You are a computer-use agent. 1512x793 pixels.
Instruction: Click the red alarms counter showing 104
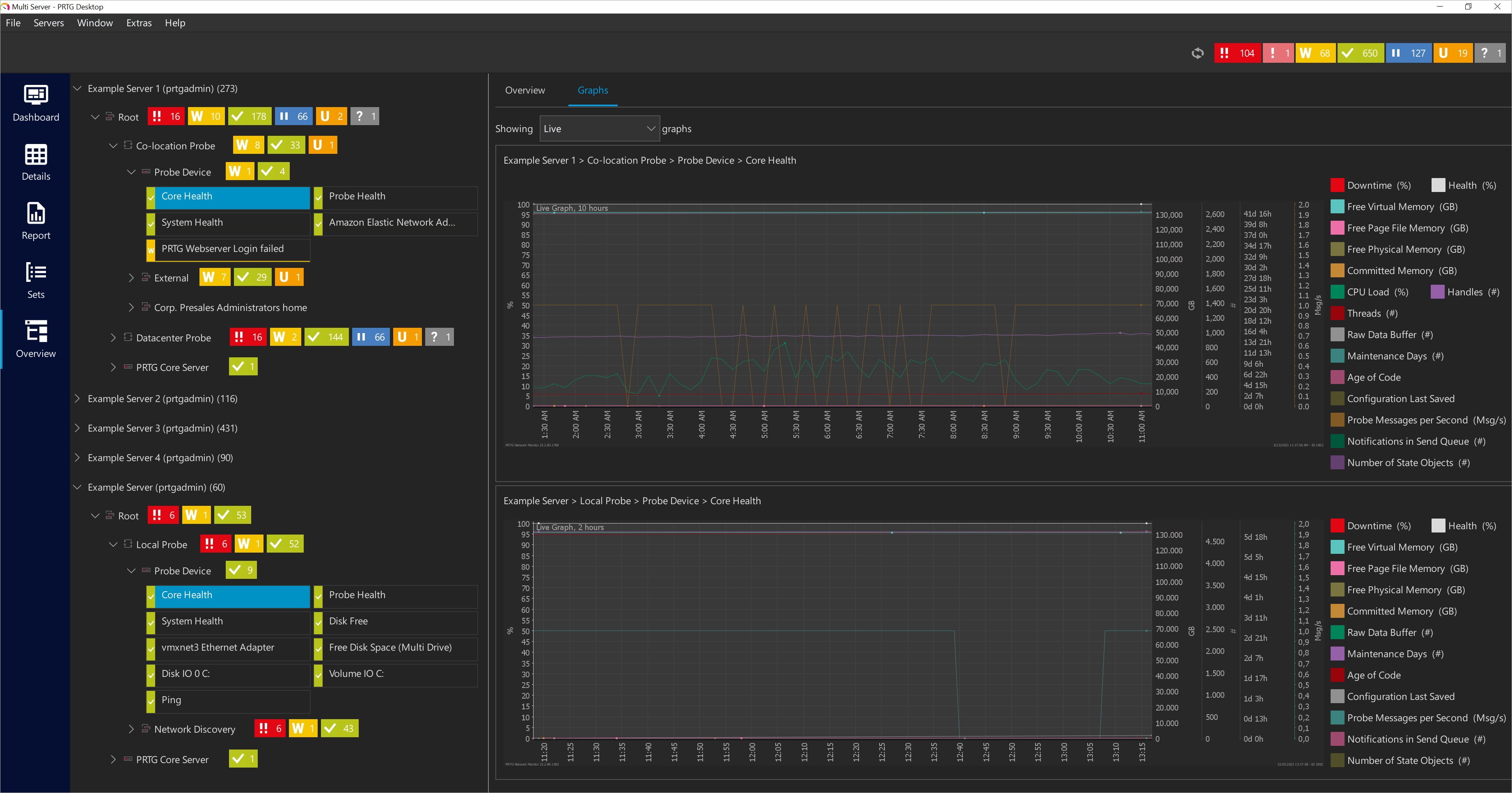[x=1237, y=53]
